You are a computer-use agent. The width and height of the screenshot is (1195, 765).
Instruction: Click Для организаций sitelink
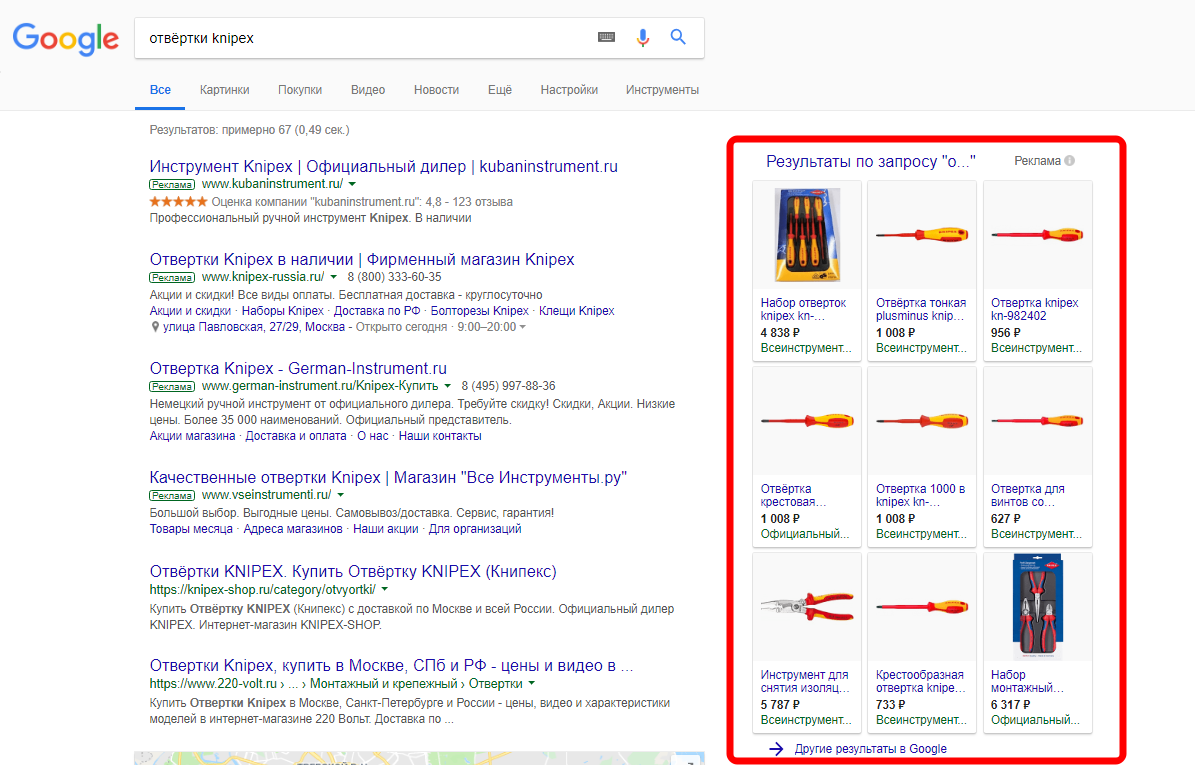(475, 529)
